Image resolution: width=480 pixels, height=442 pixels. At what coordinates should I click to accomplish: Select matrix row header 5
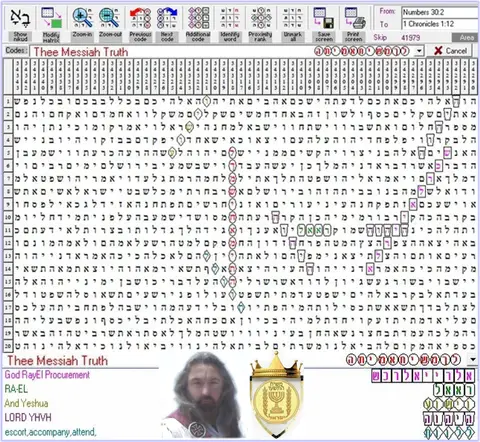coord(8,153)
